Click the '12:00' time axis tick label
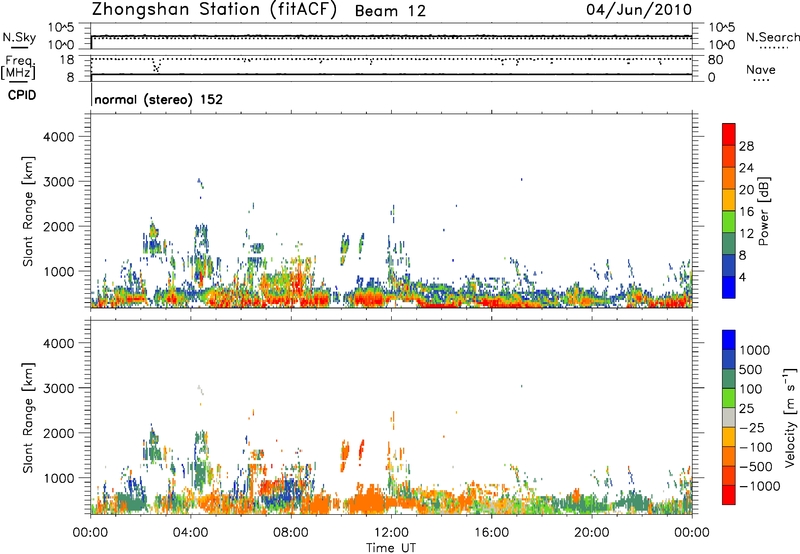 pyautogui.click(x=391, y=533)
